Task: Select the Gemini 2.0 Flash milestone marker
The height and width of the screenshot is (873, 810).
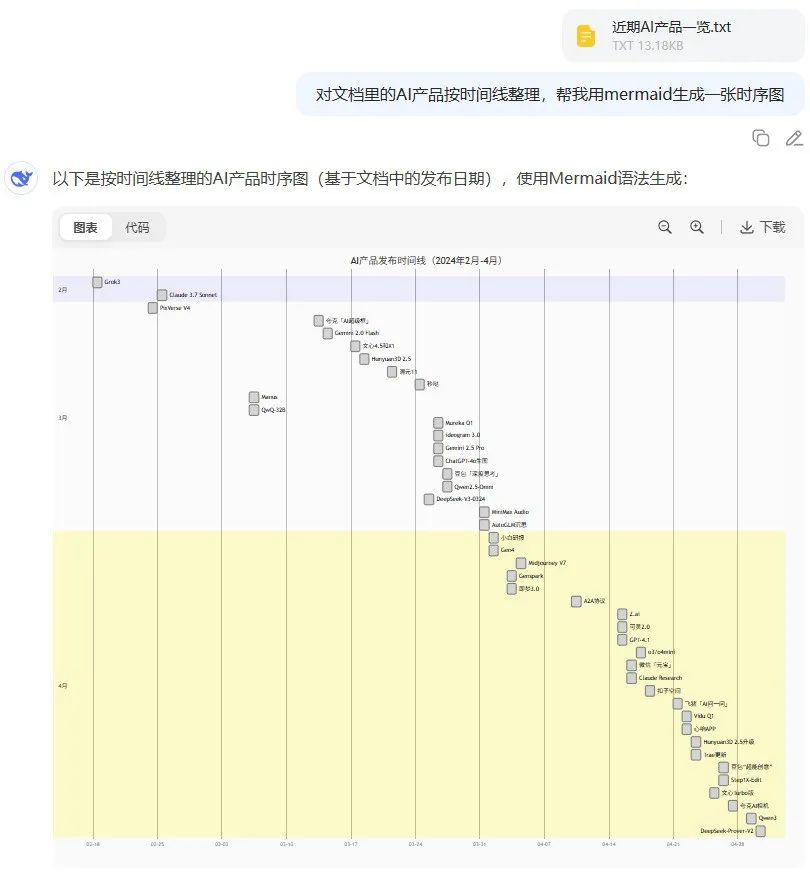Action: click(x=328, y=333)
